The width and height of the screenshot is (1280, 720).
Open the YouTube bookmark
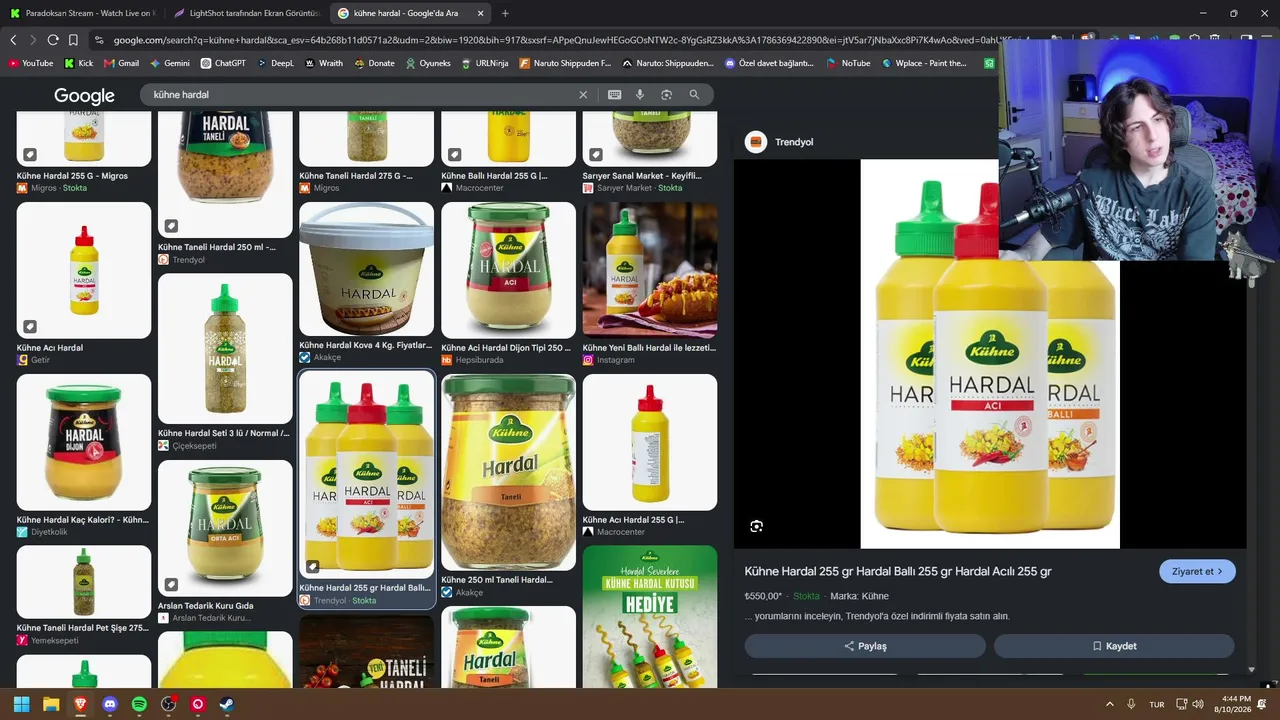[x=31, y=63]
